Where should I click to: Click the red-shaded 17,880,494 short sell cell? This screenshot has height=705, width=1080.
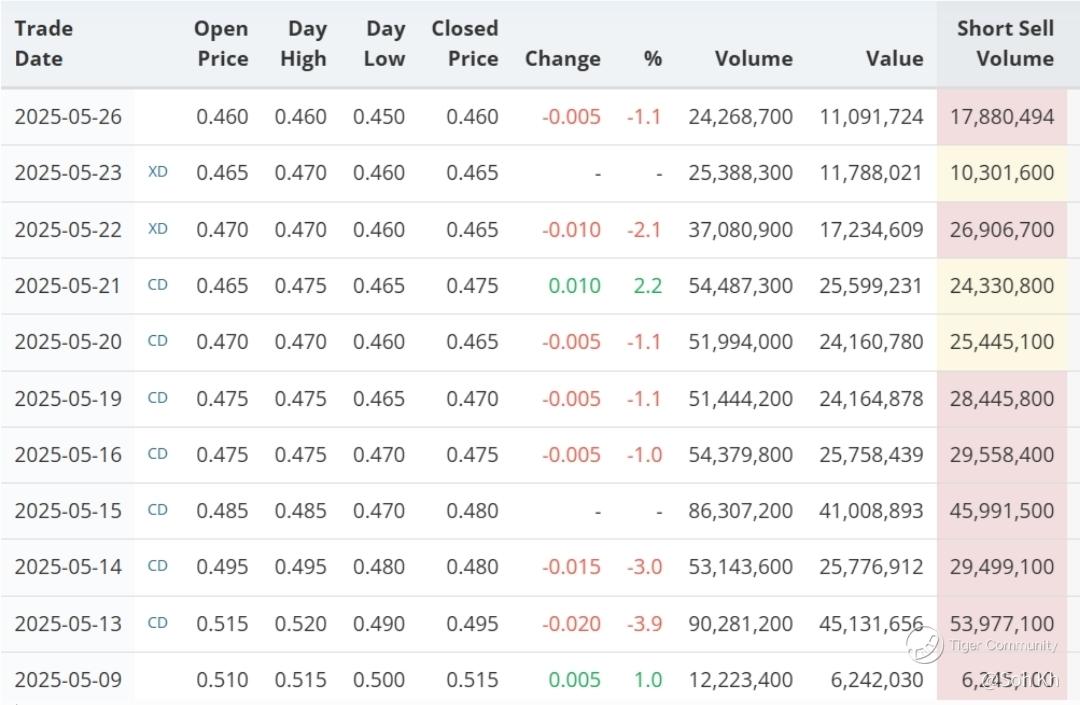pos(1002,116)
